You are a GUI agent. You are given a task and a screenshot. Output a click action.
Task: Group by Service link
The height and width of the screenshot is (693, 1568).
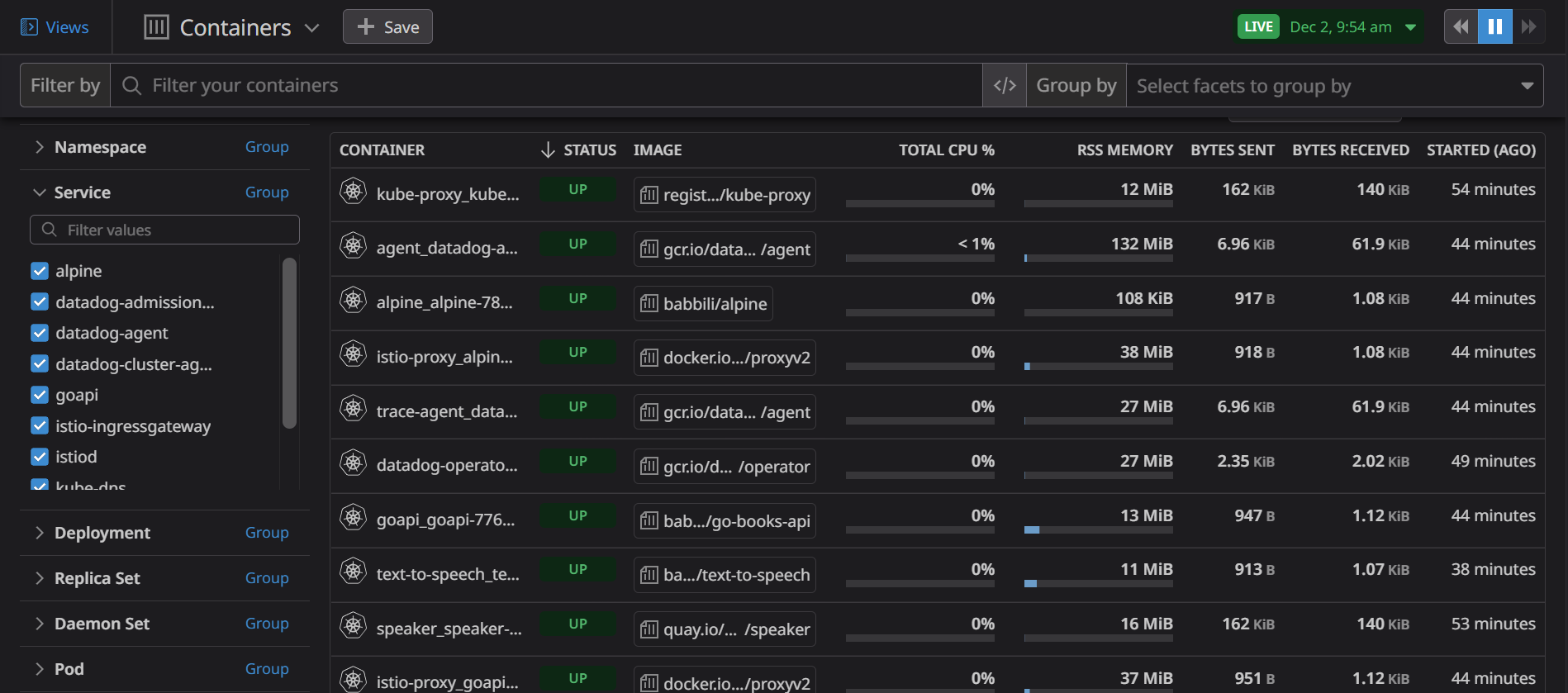pos(267,192)
